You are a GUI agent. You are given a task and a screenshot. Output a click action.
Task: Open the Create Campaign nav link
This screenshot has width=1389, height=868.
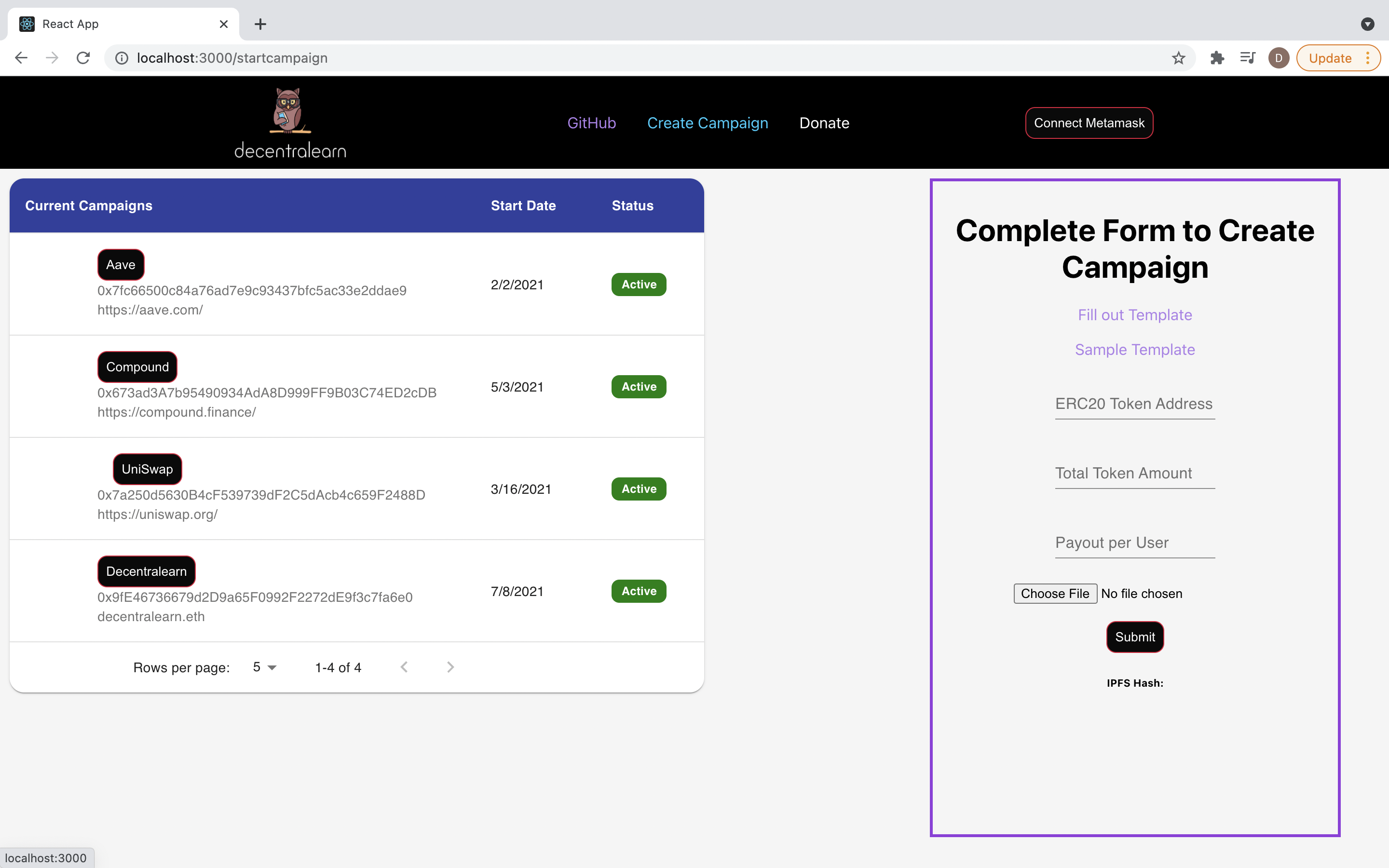(707, 123)
